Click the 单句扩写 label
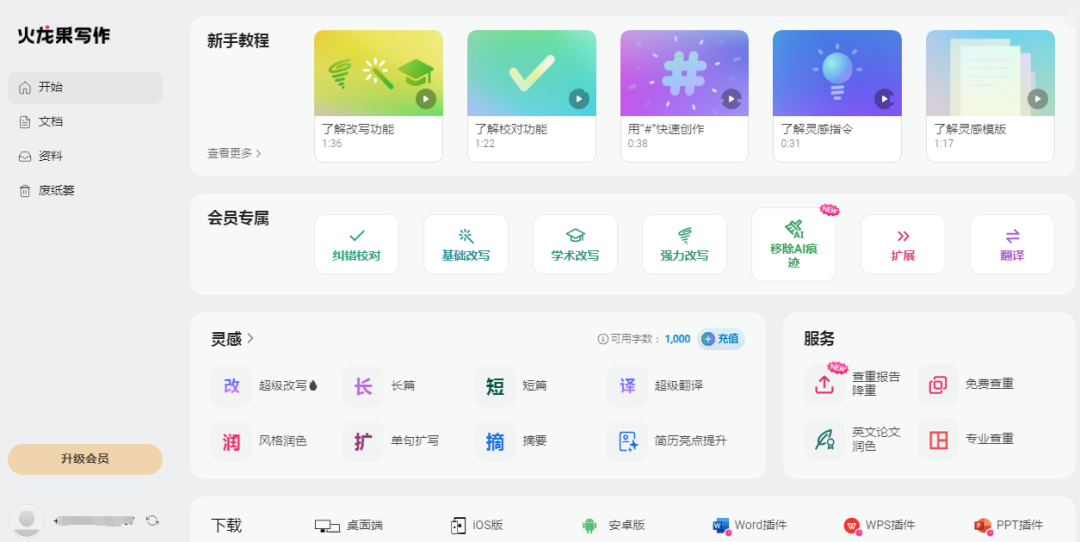1080x542 pixels. coord(415,441)
